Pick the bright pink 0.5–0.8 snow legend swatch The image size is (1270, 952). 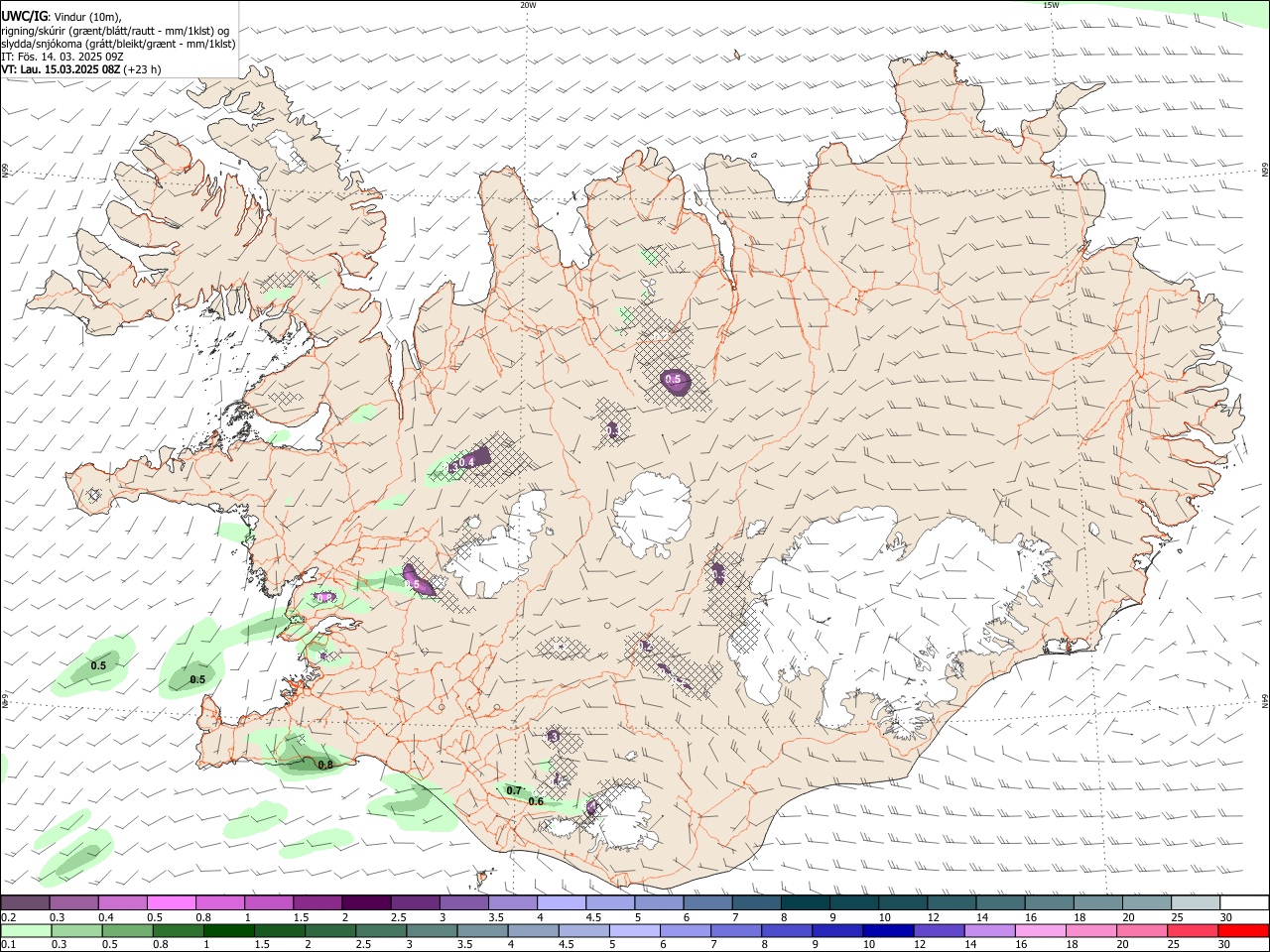(x=171, y=902)
